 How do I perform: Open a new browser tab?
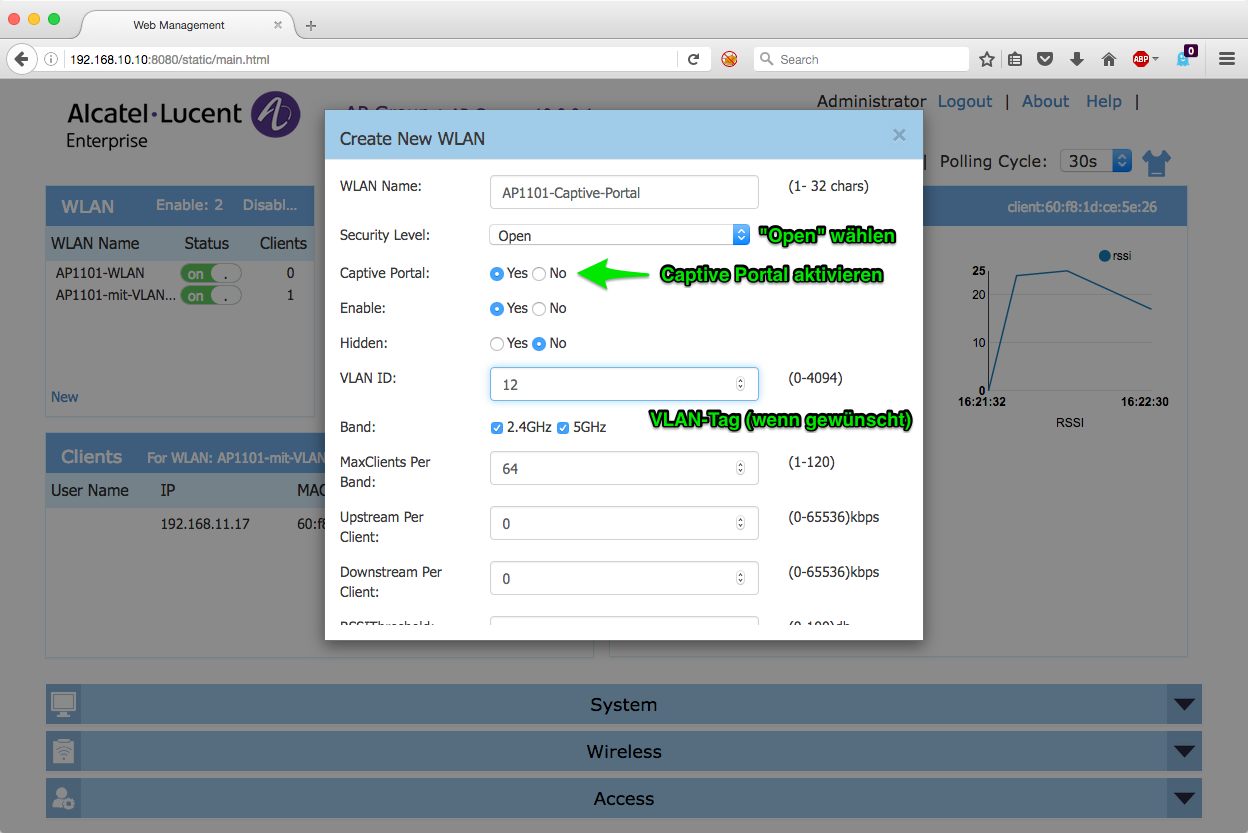pyautogui.click(x=311, y=25)
